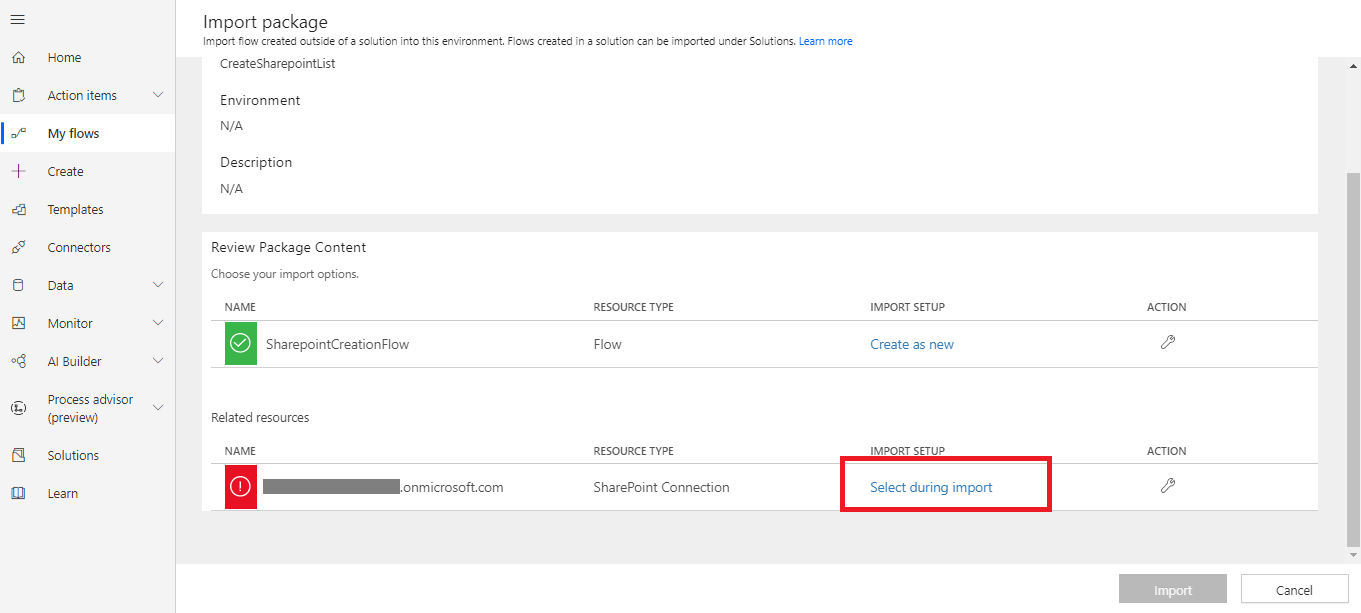Click the Import package title

(265, 21)
